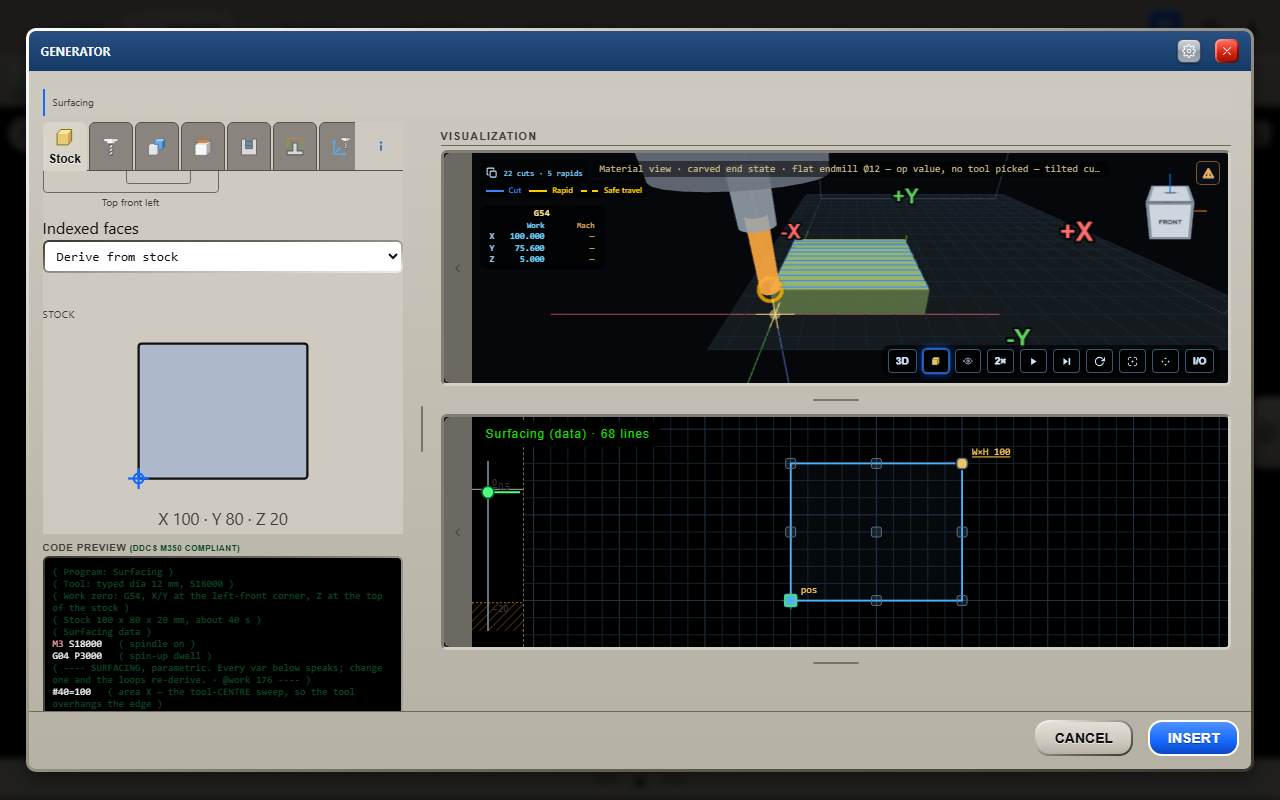Toggle the 3D view button
Screen dimensions: 1280x800
click(x=902, y=361)
